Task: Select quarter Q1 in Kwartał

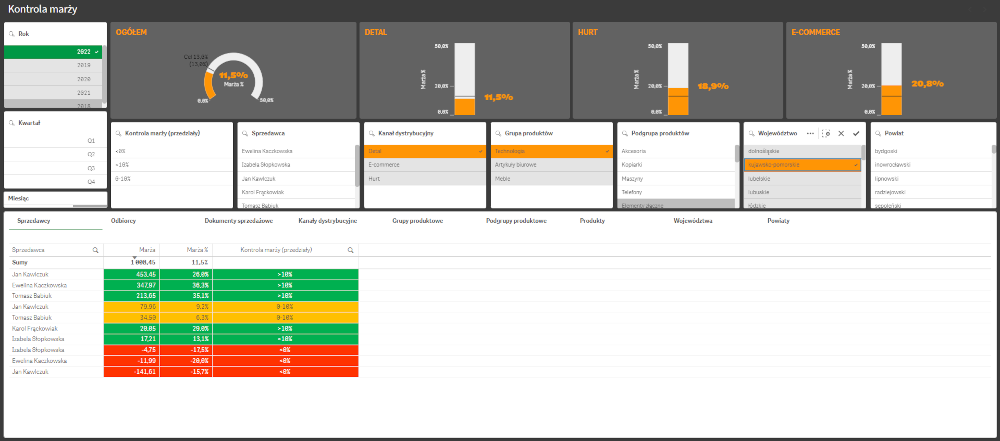Action: coord(55,141)
